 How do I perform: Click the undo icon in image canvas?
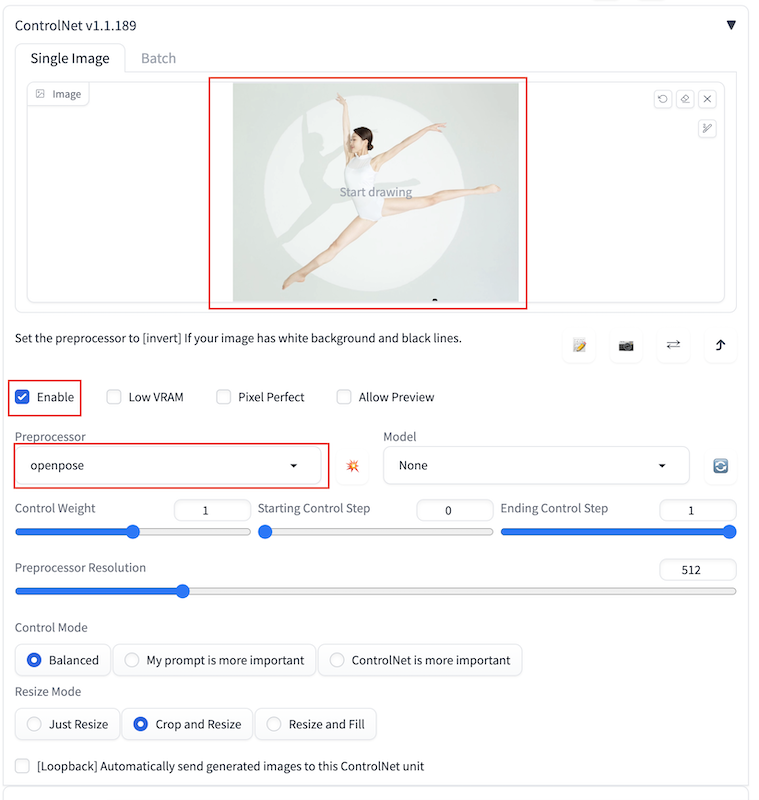pyautogui.click(x=663, y=99)
